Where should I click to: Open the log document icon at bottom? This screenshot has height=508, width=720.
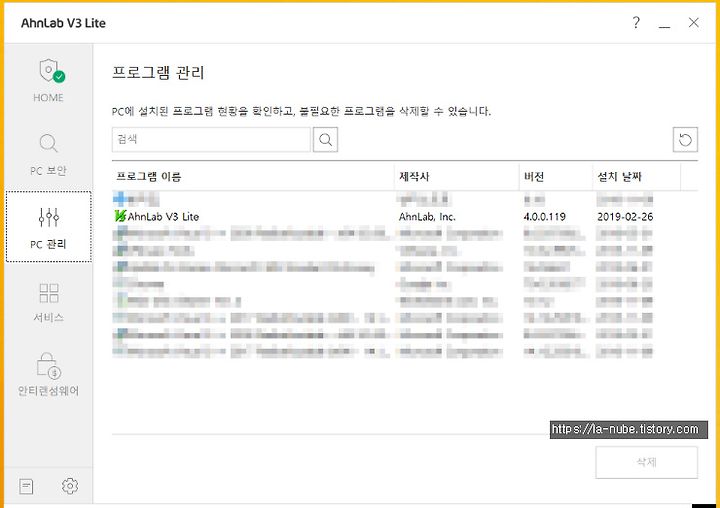click(26, 486)
